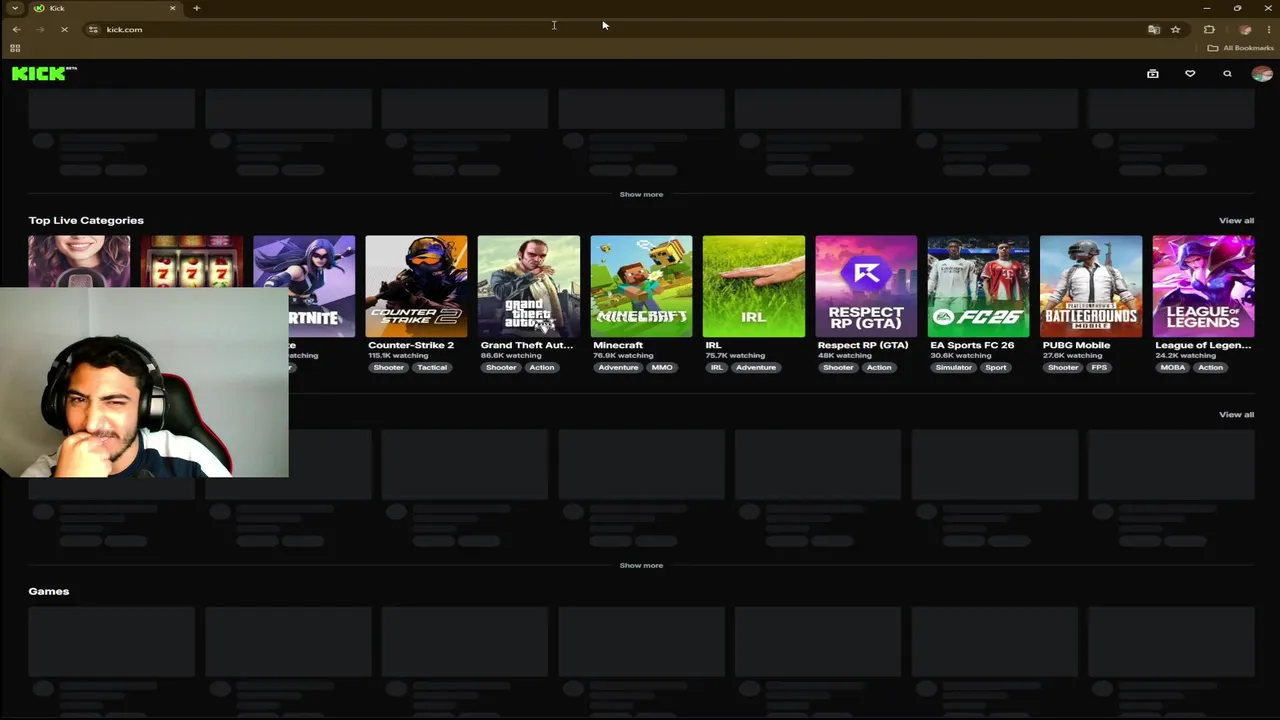Open IRL category thumbnail
Viewport: 1280px width, 720px height.
coord(754,286)
